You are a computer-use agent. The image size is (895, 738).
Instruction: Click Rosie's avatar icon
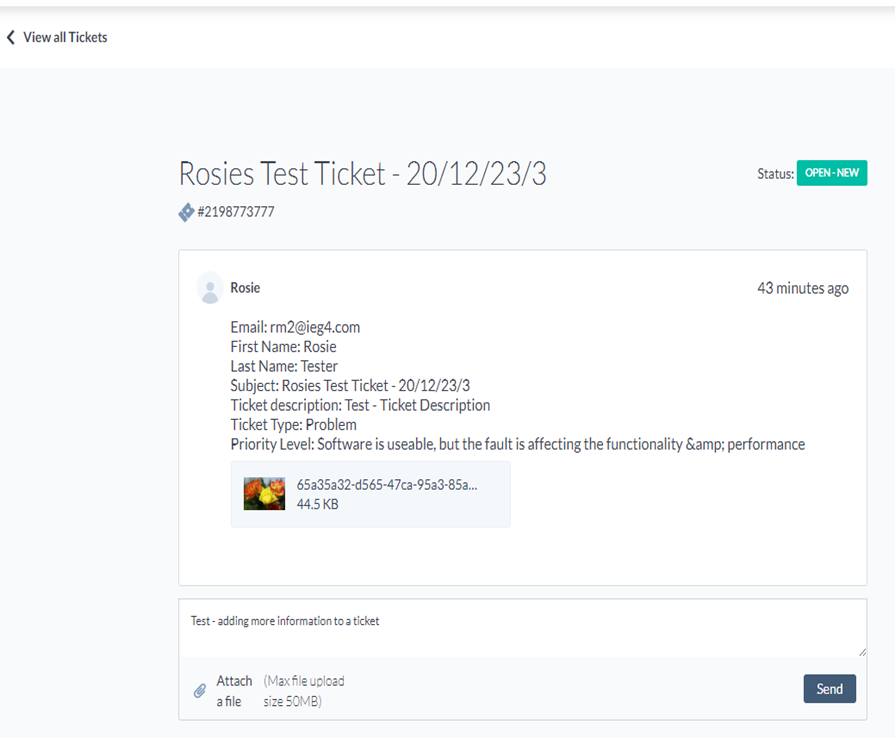pos(210,288)
